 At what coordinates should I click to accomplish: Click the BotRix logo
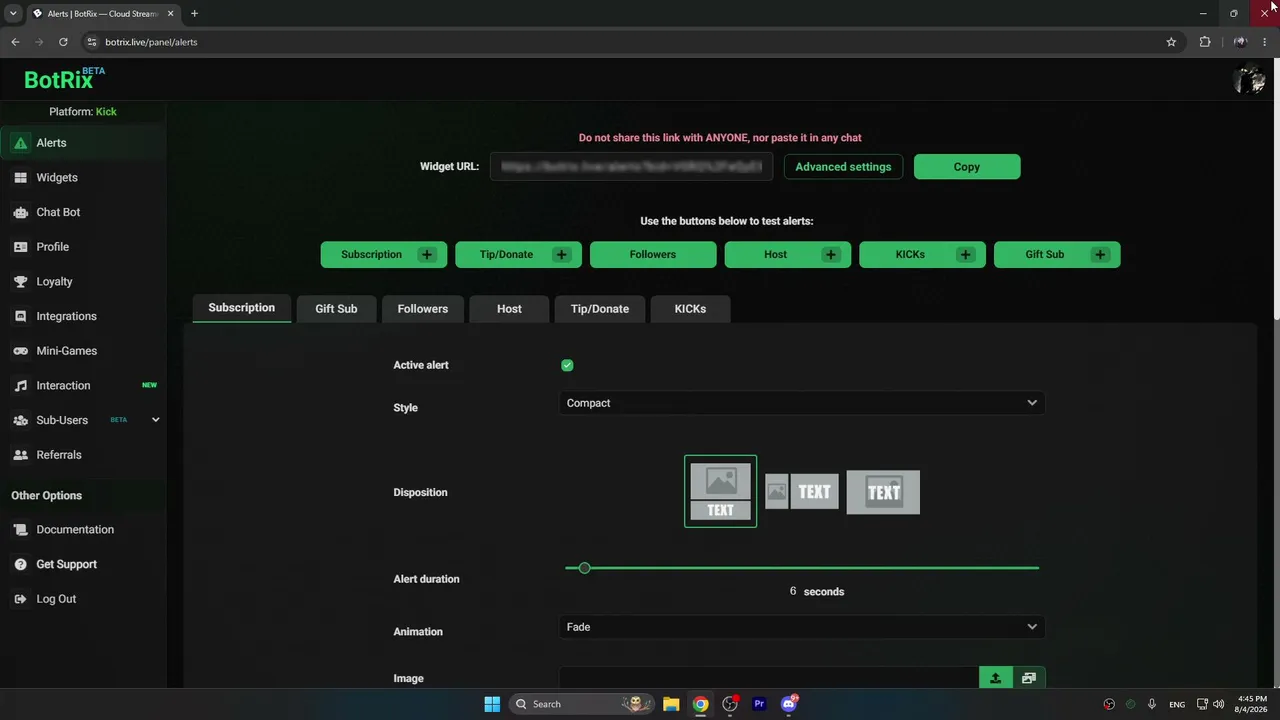tap(64, 79)
